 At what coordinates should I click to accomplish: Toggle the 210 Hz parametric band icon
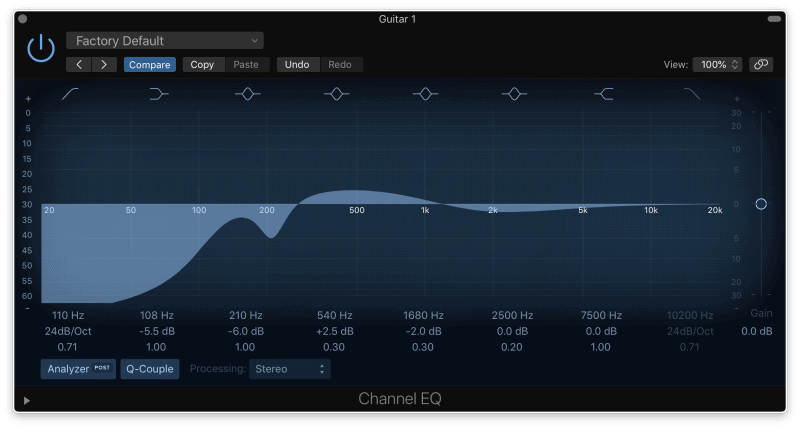click(247, 94)
